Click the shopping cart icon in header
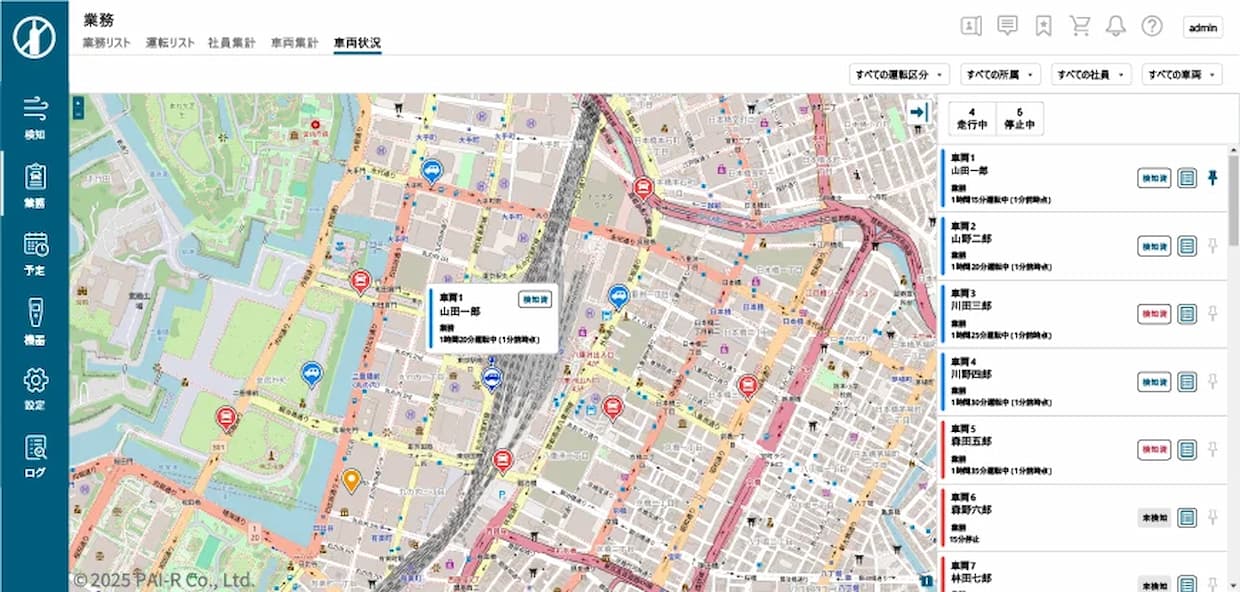The width and height of the screenshot is (1240, 592). click(x=1079, y=27)
